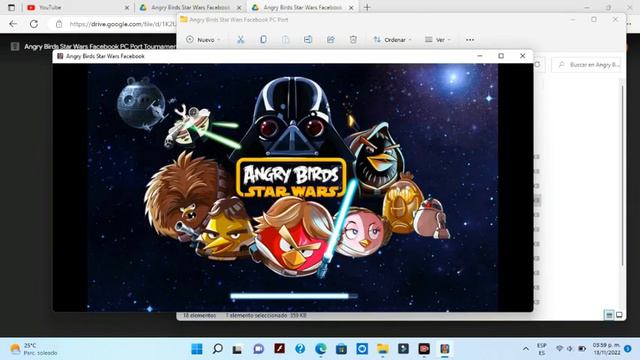Click the Buscar en Angry B... search field
640x360 pixels.
[587, 64]
